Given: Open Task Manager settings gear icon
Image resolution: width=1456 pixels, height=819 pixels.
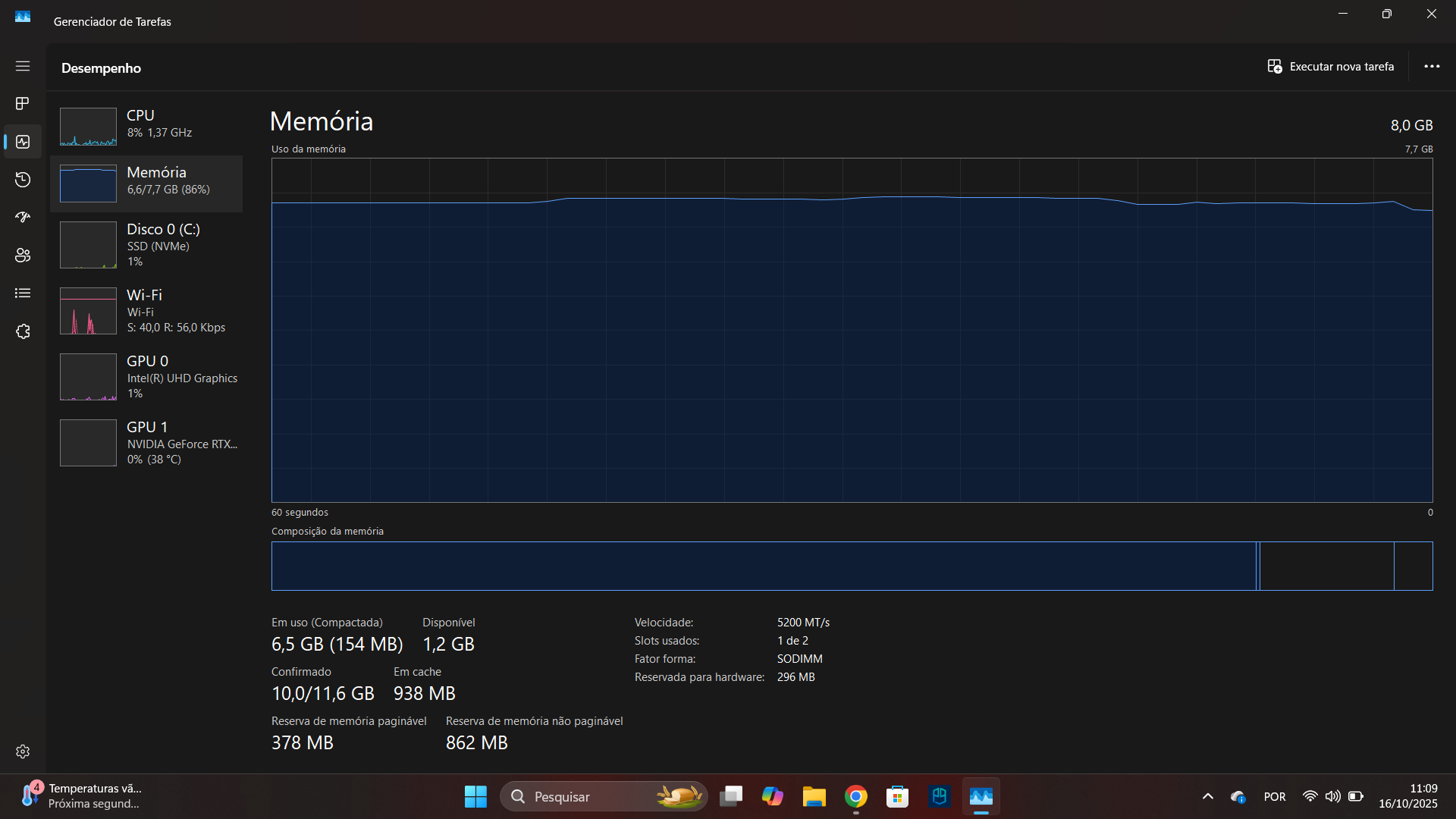Looking at the screenshot, I should coord(23,752).
